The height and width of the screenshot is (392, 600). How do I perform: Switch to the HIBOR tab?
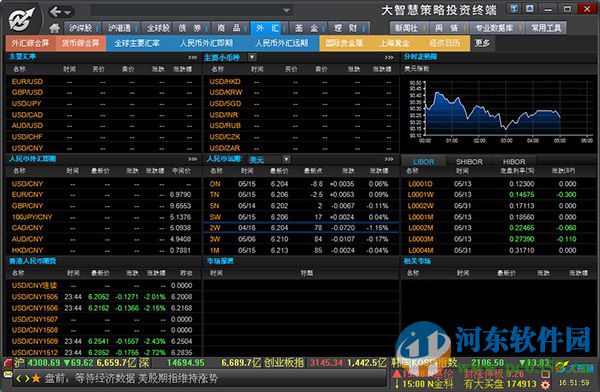coord(514,162)
